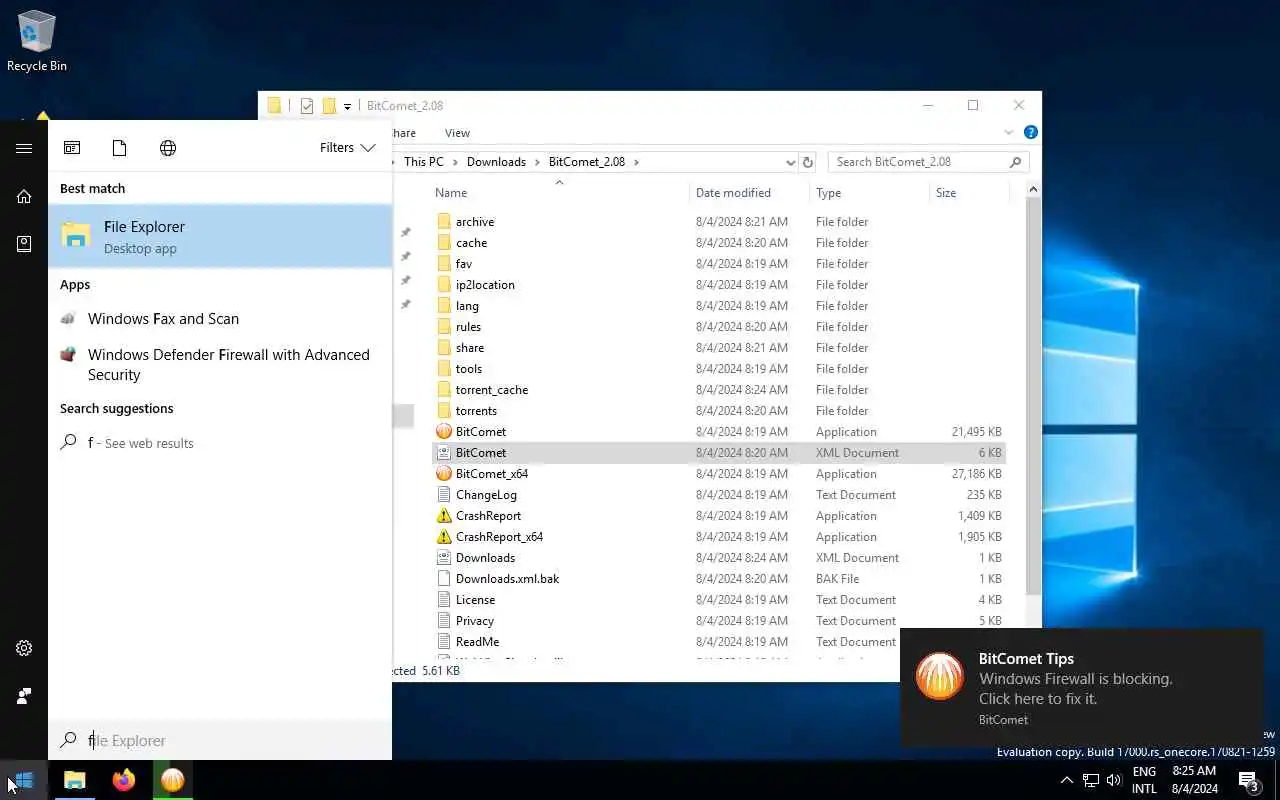Open Settings gear in search sidebar
The height and width of the screenshot is (800, 1280).
pyautogui.click(x=24, y=648)
